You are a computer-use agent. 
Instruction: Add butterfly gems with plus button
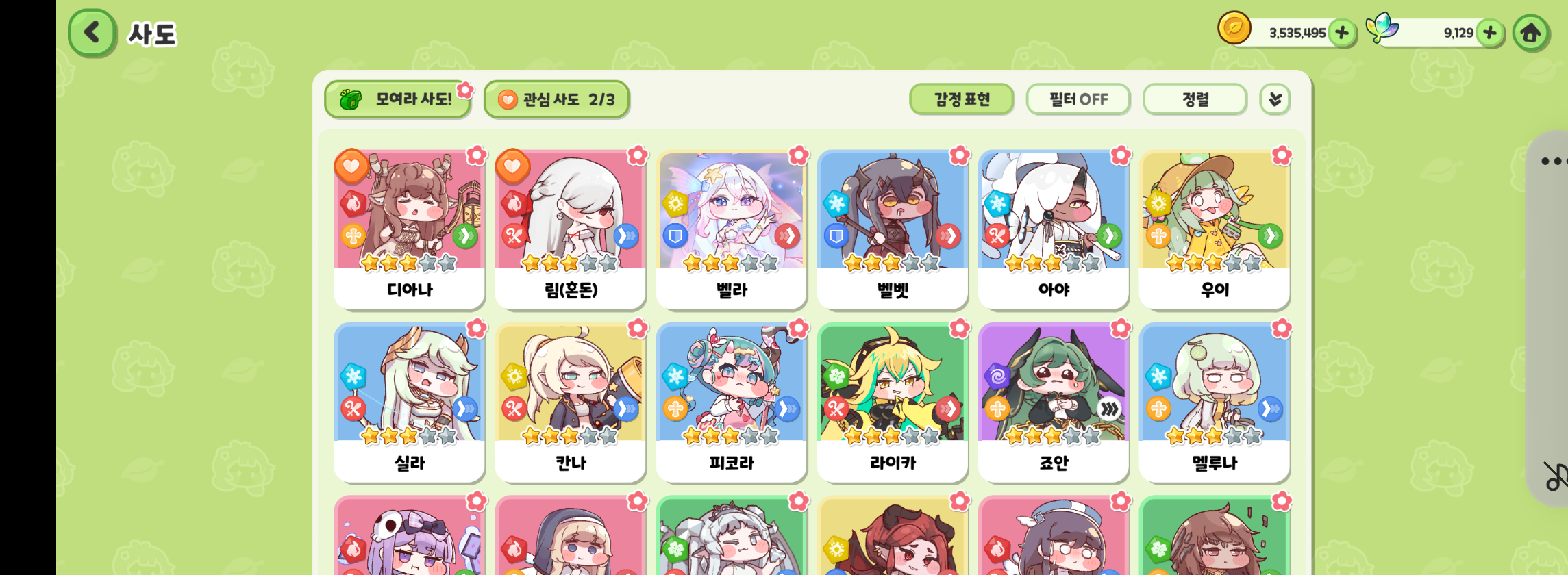[x=1489, y=32]
